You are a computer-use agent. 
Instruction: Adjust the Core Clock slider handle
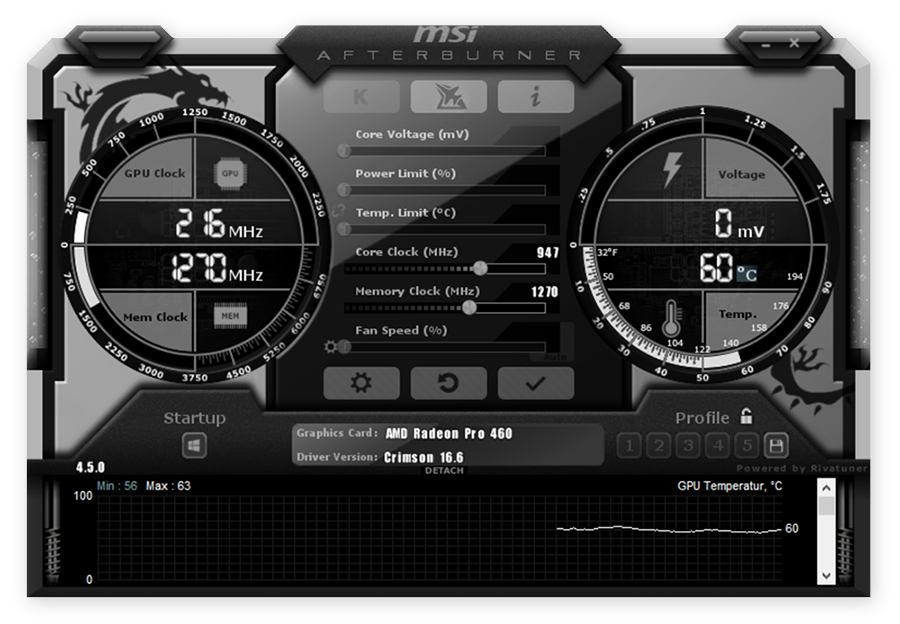[x=478, y=268]
